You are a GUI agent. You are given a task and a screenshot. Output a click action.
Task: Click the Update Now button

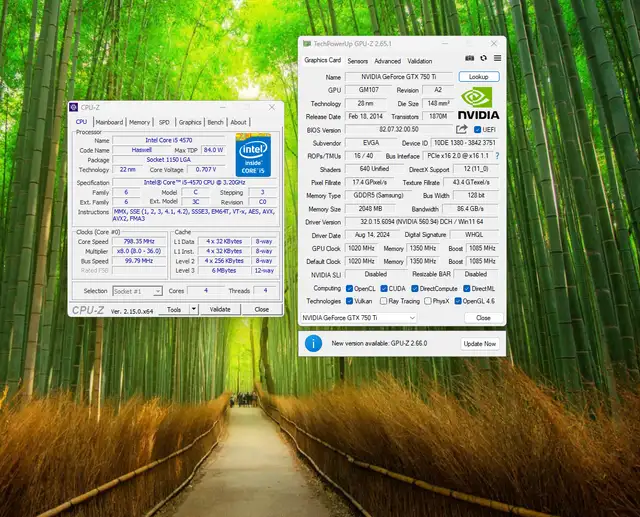(x=480, y=344)
